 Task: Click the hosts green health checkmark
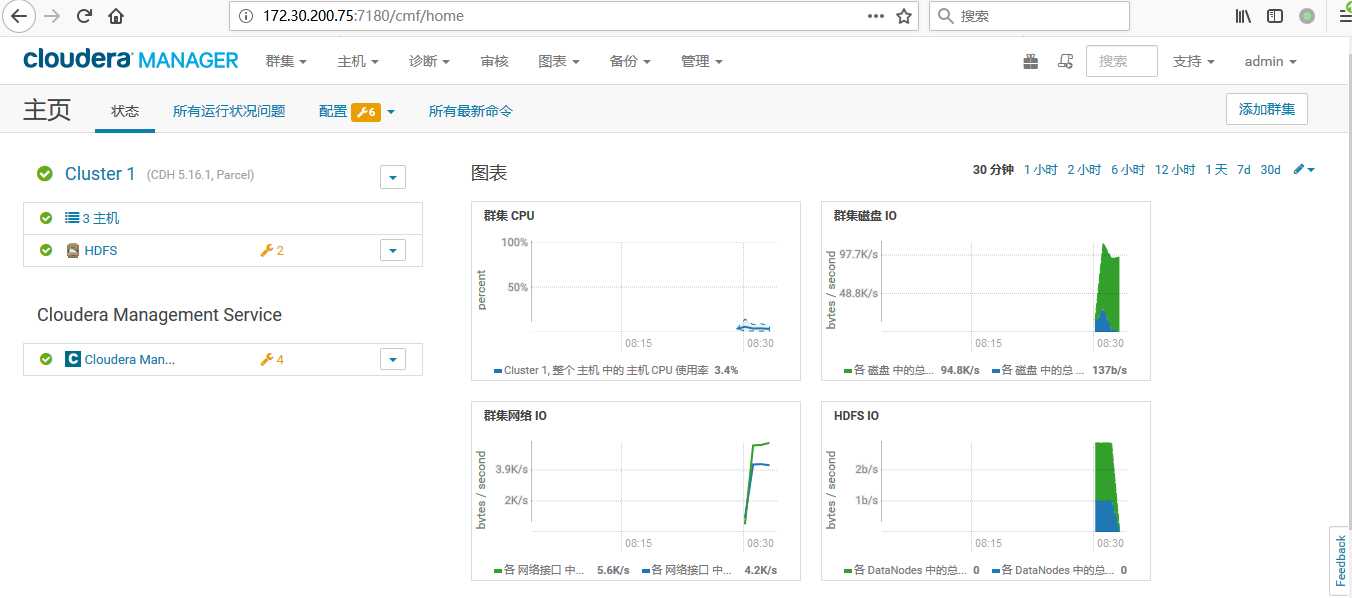coord(46,218)
